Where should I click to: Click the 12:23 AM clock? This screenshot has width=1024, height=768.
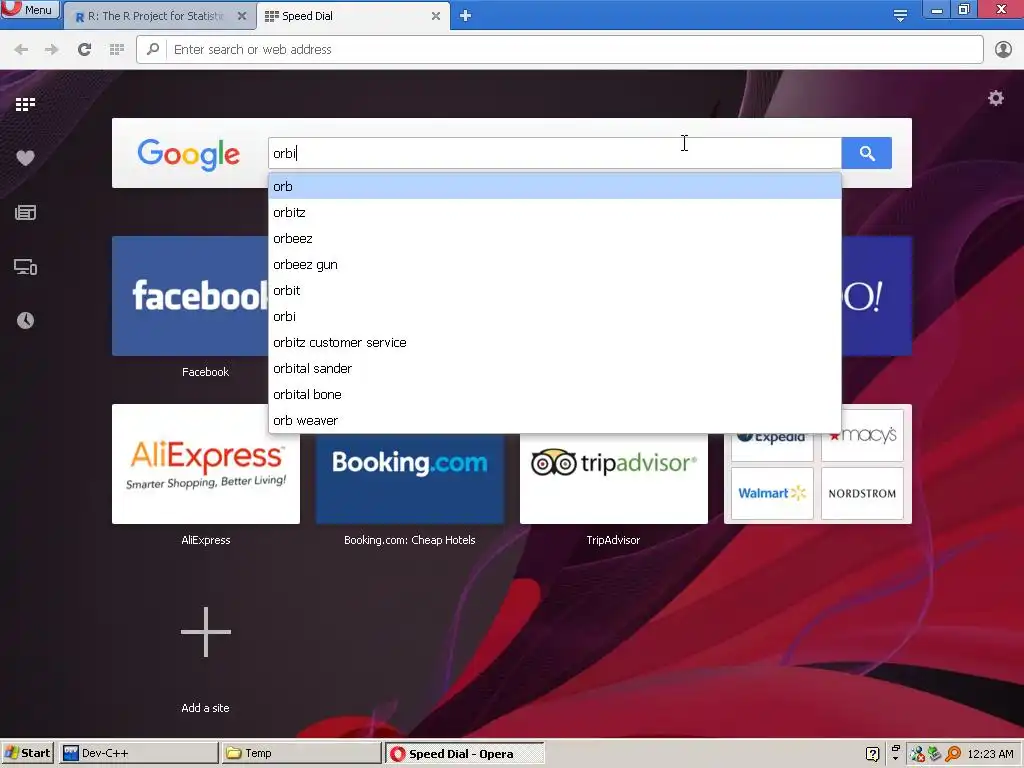[x=990, y=754]
